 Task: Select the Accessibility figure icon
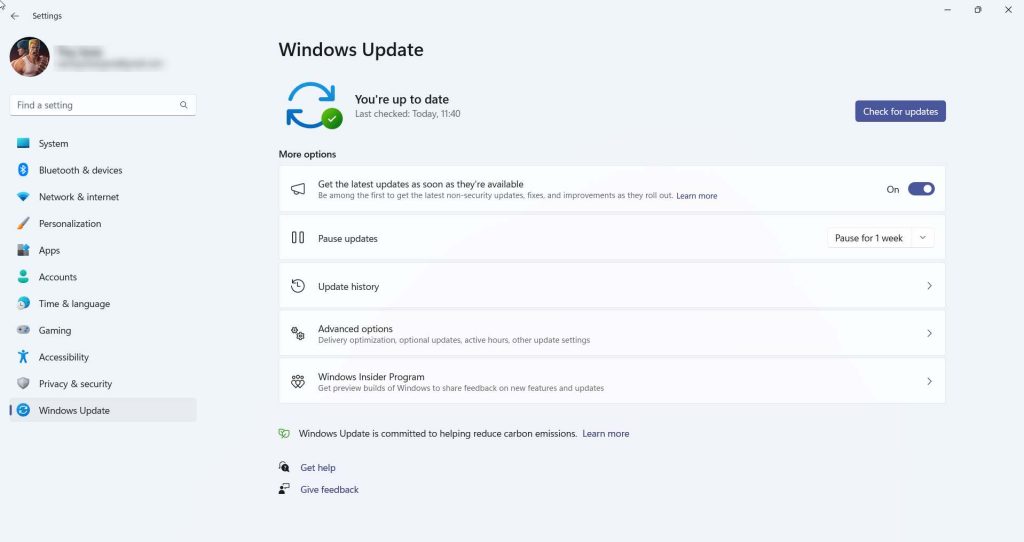coord(23,357)
